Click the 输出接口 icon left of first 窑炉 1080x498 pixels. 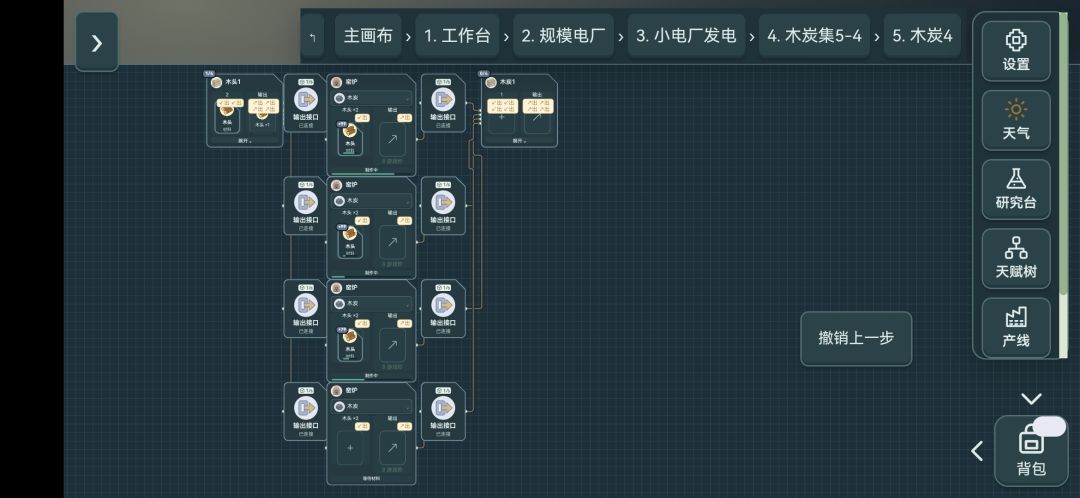306,99
